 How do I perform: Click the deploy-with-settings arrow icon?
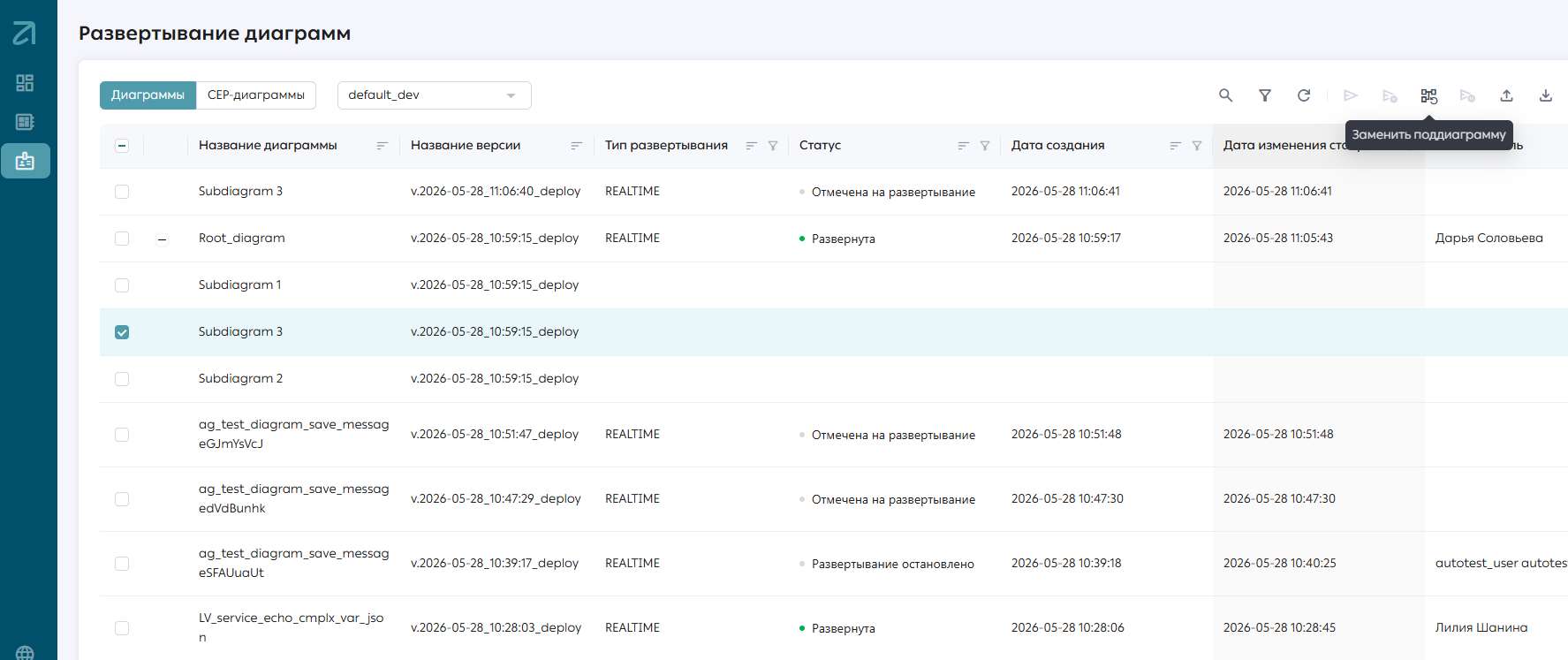pyautogui.click(x=1390, y=95)
